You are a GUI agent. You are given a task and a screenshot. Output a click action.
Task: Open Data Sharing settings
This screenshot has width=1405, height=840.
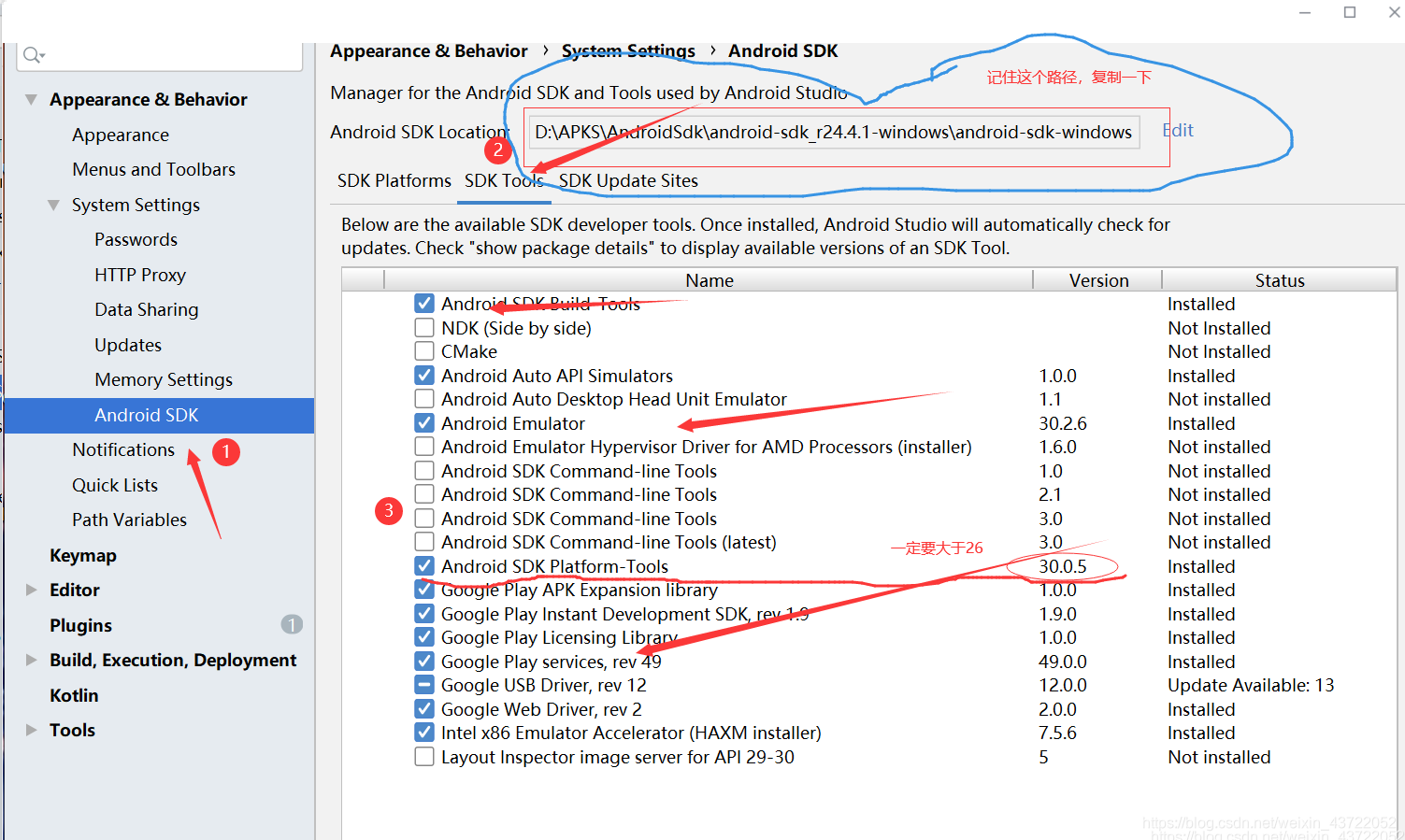[x=147, y=309]
